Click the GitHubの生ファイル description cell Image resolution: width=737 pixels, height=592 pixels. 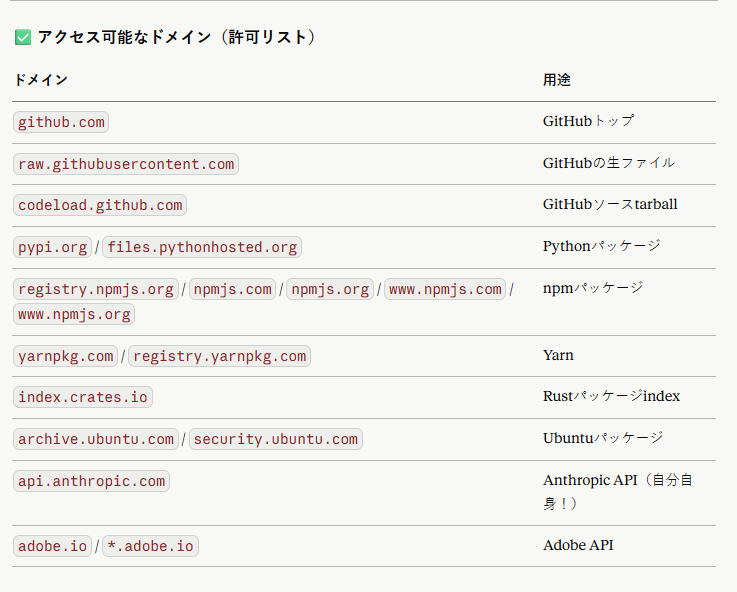[609, 163]
